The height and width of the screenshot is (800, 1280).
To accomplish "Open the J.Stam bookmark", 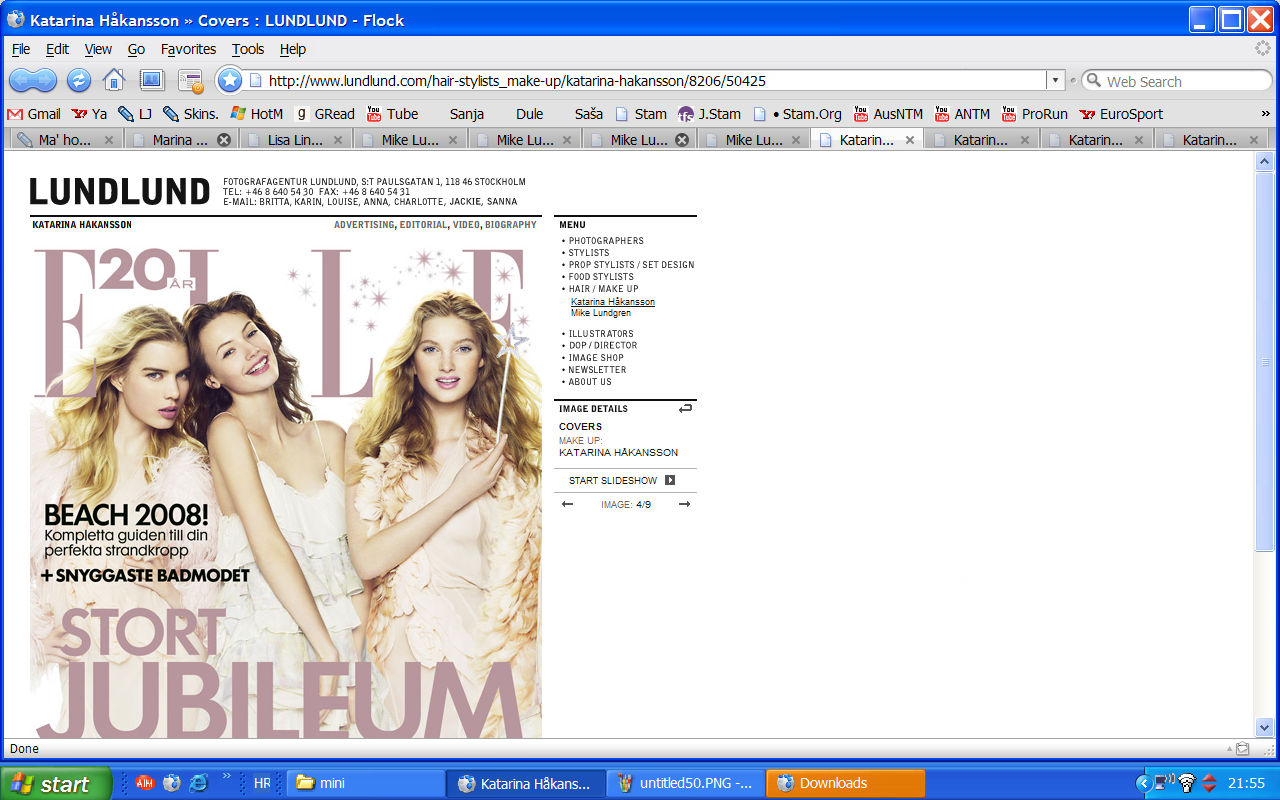I will 709,114.
